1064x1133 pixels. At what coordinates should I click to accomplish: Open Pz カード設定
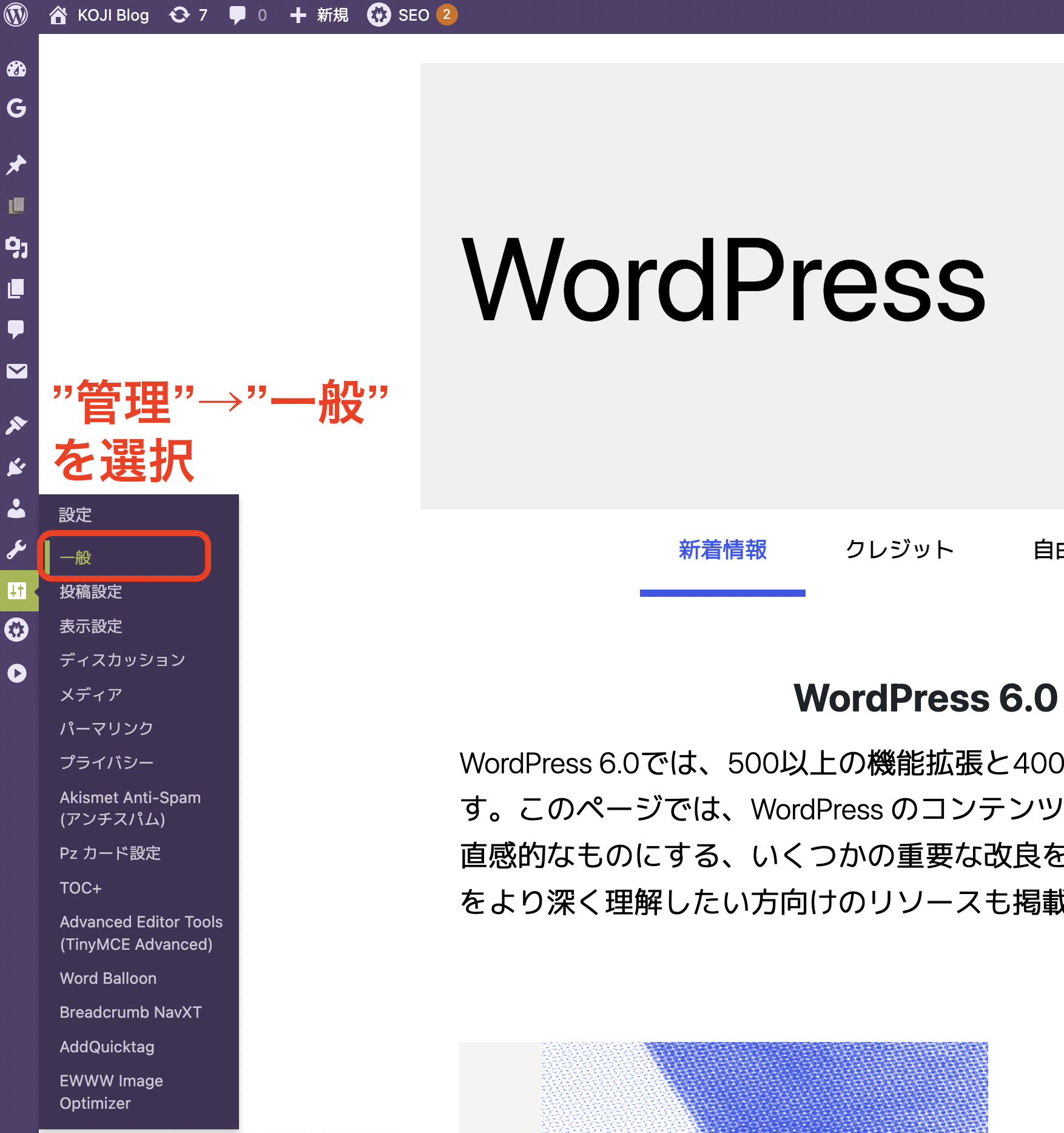click(110, 853)
